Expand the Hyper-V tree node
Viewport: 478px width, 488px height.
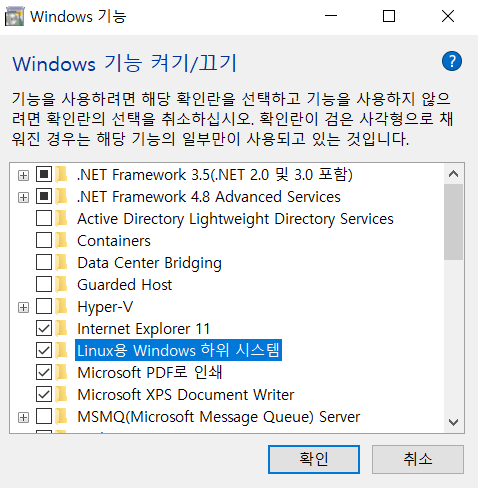click(23, 307)
